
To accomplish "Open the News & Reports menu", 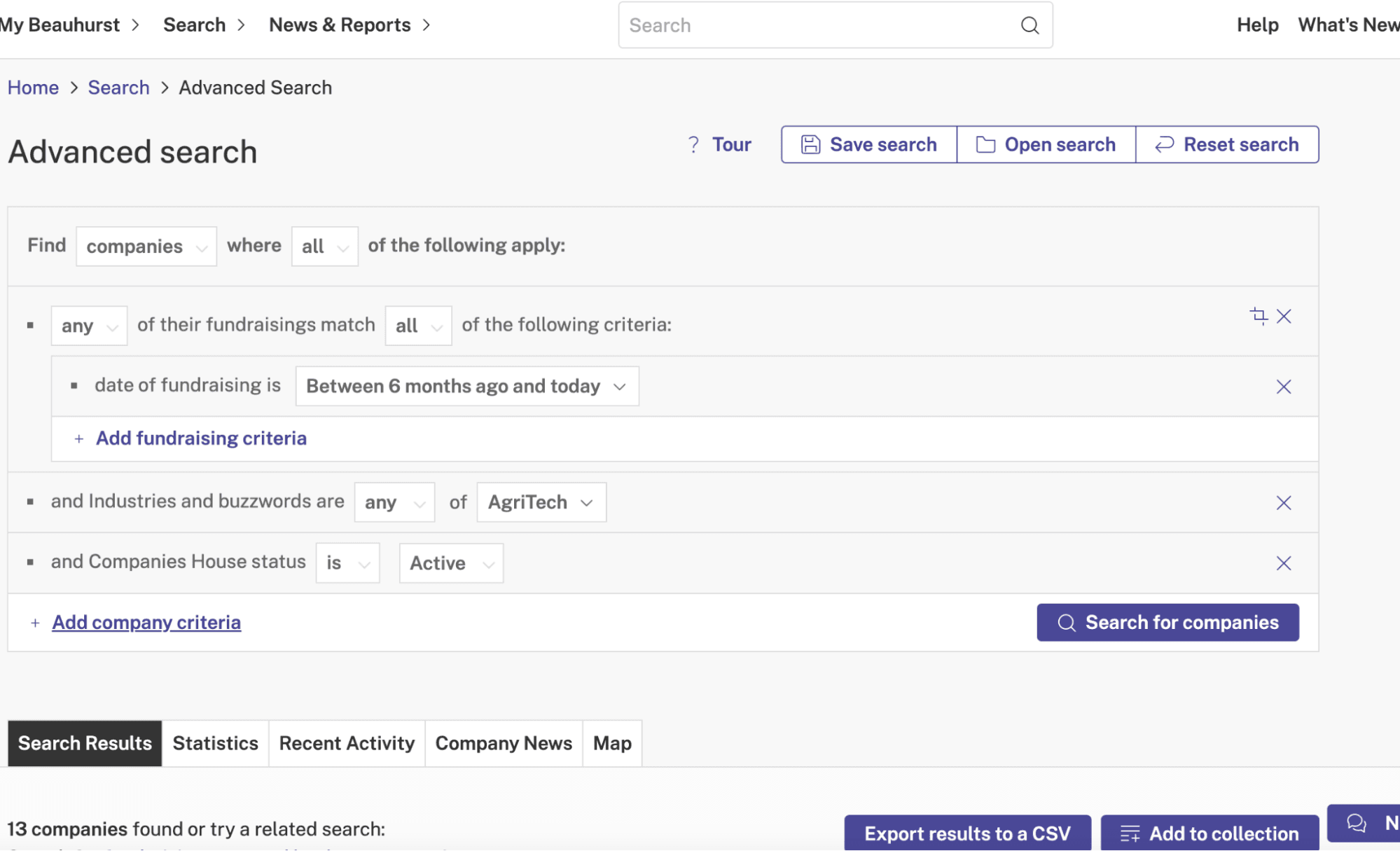I will (x=349, y=25).
